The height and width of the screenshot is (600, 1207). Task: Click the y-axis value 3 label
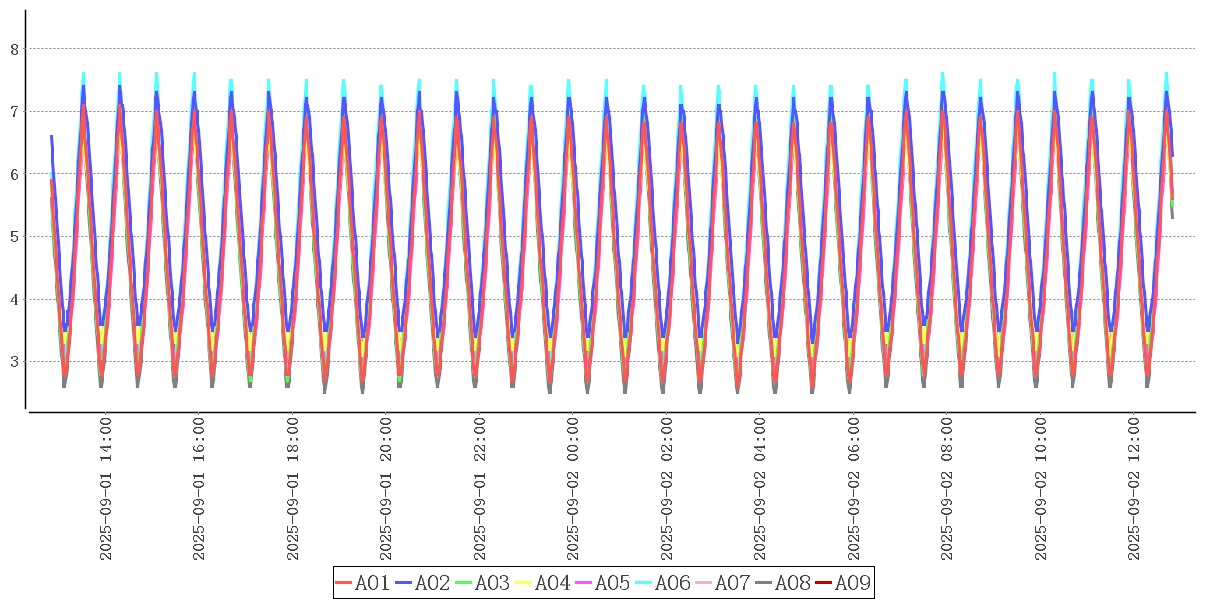pos(15,362)
